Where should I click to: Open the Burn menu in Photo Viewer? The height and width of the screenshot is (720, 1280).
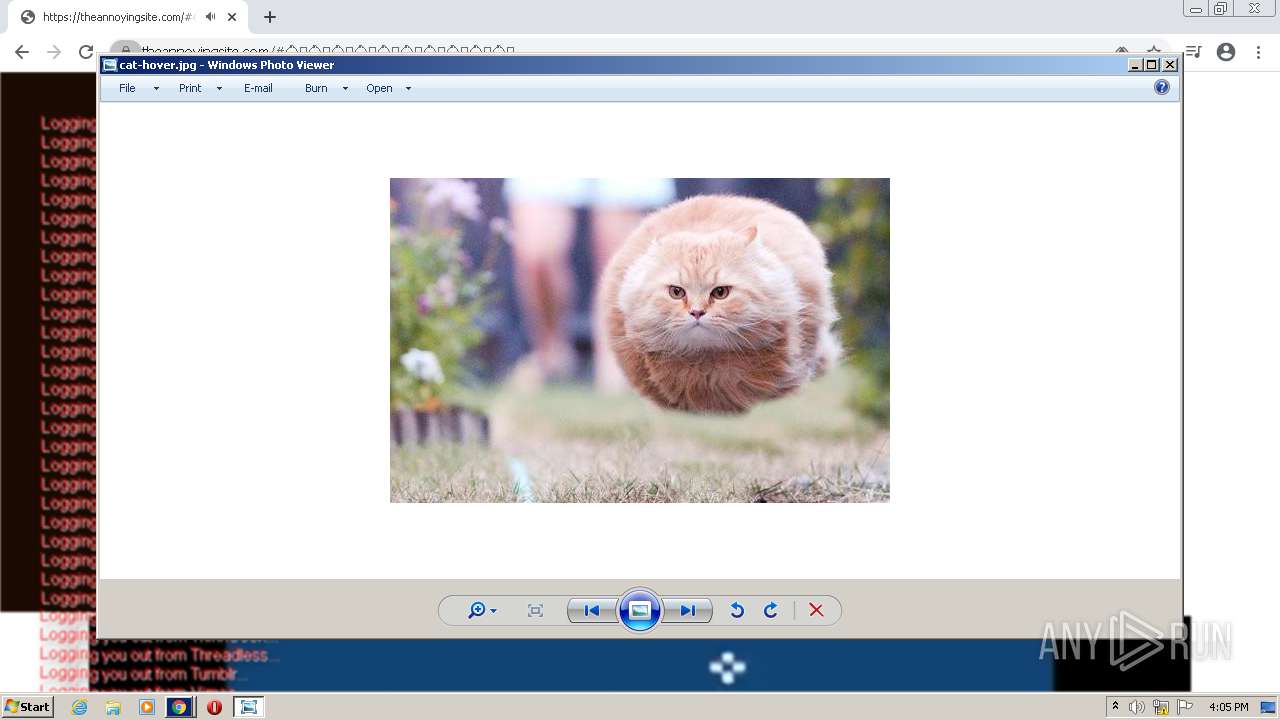pos(316,88)
